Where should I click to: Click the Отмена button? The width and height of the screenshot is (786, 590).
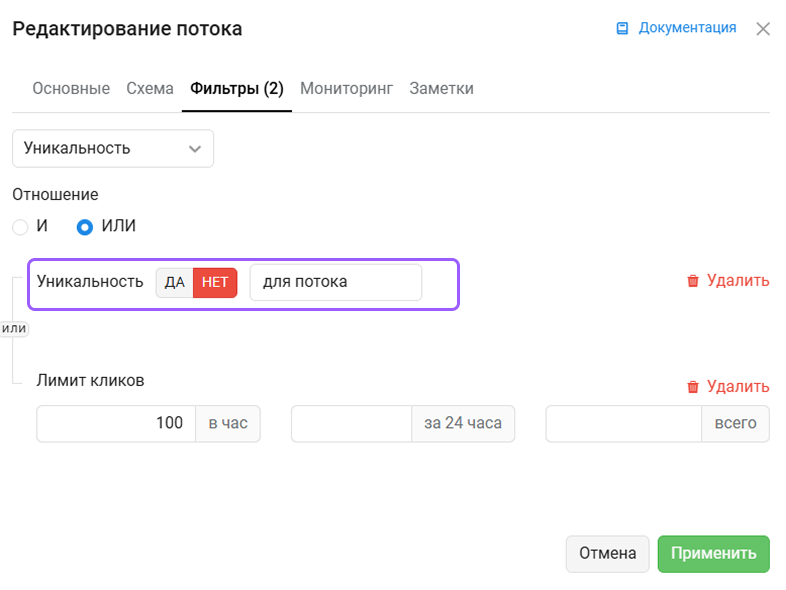click(608, 553)
